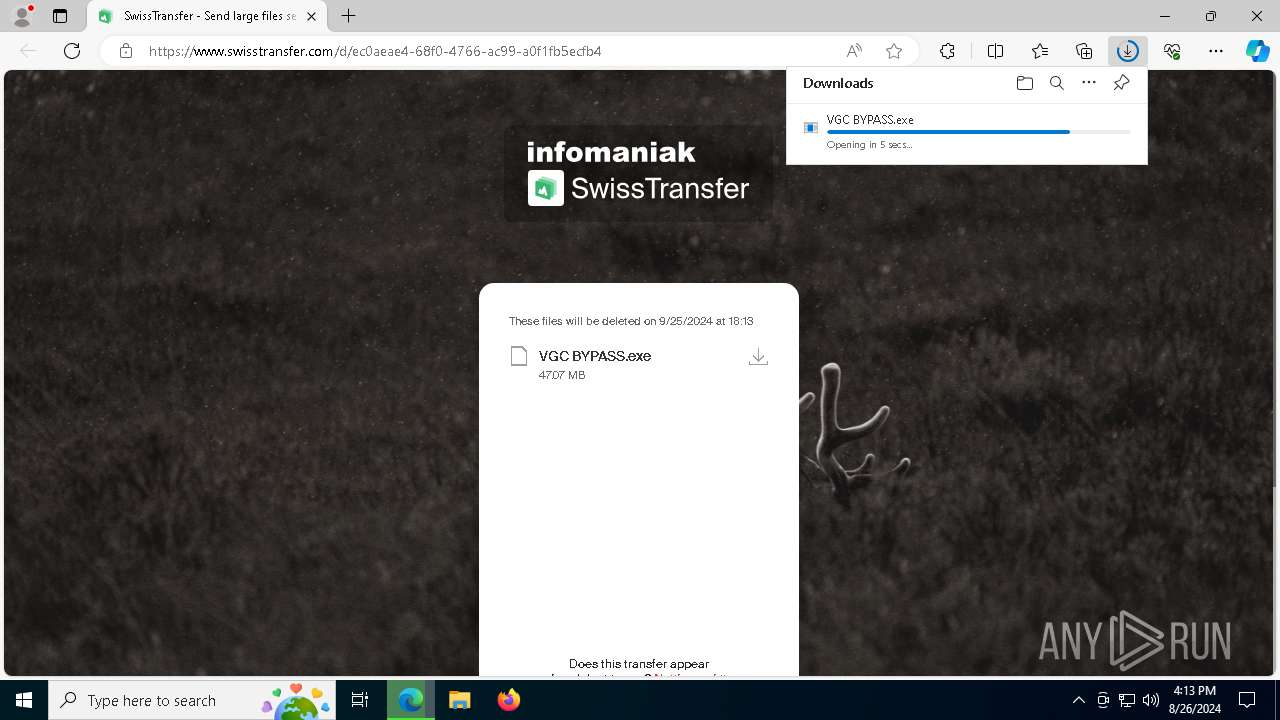Open network tray icon
Image resolution: width=1280 pixels, height=720 pixels.
pyautogui.click(x=1127, y=700)
